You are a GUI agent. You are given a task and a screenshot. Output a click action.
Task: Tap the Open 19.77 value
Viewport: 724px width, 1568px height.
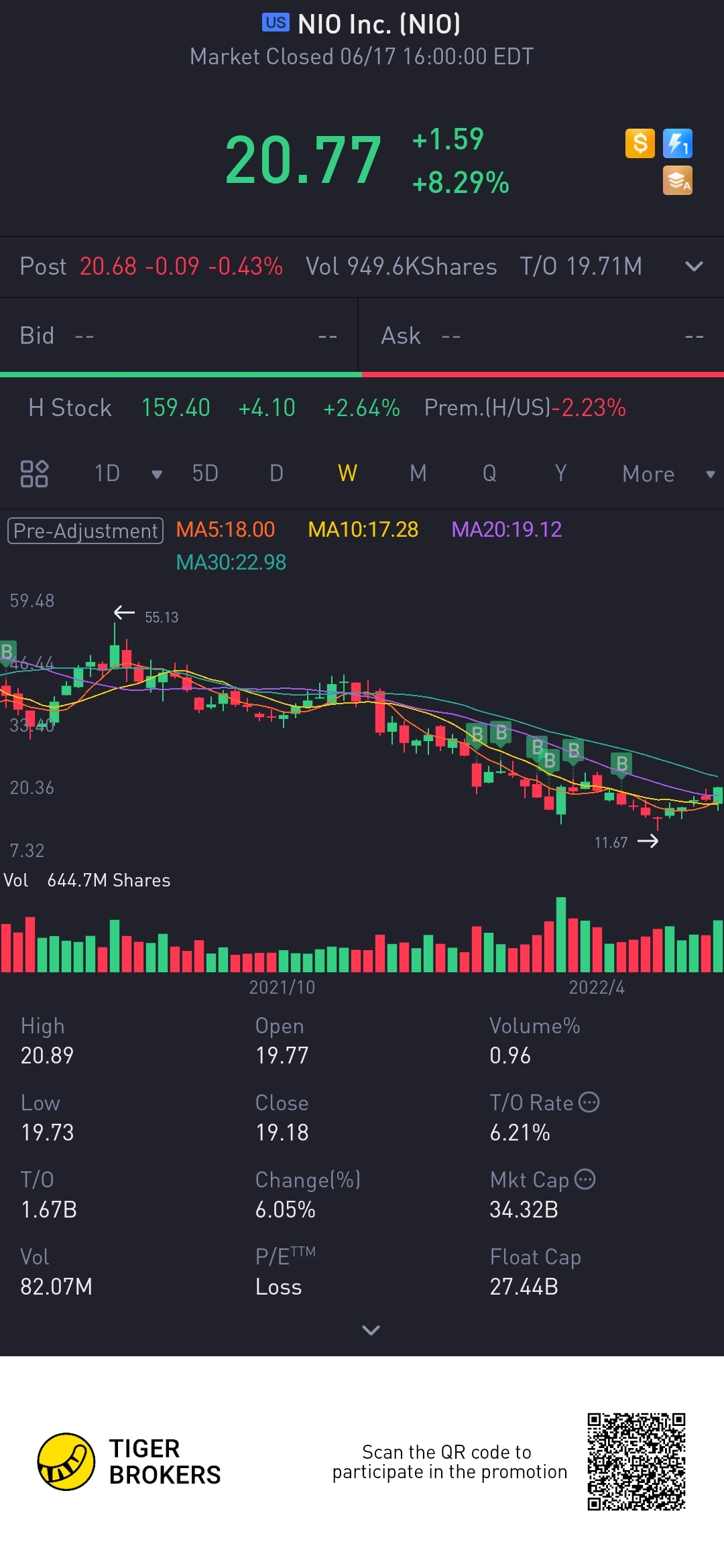point(282,1055)
